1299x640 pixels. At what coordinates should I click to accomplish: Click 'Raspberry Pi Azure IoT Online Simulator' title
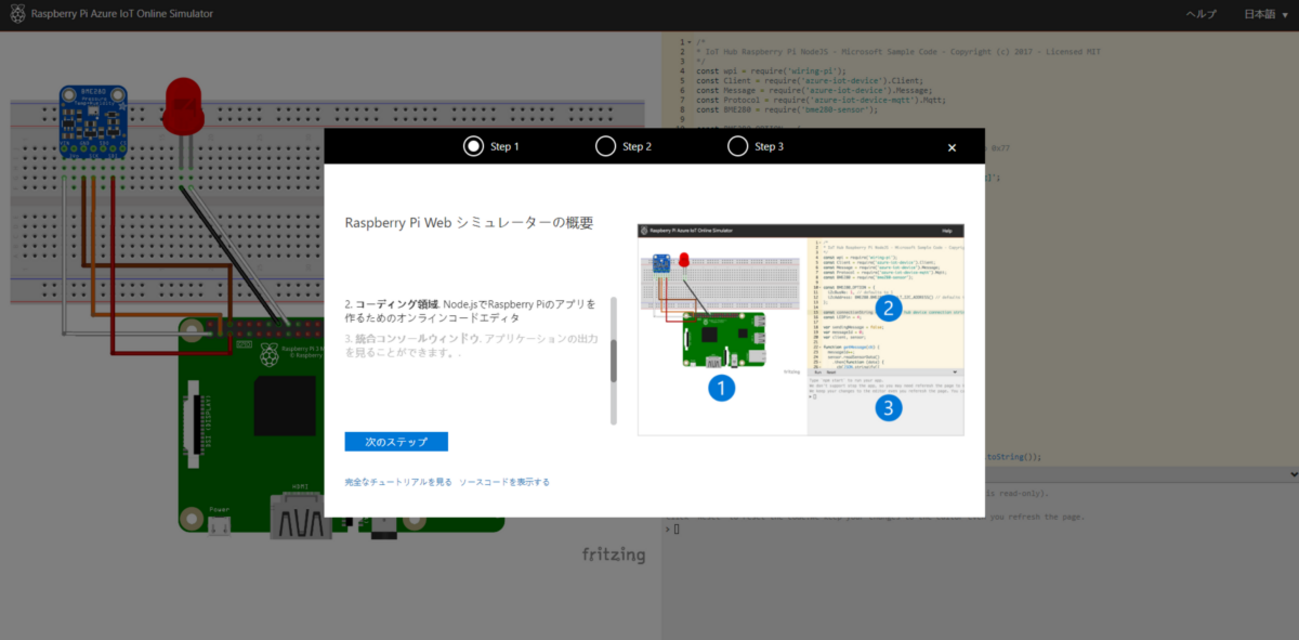122,14
